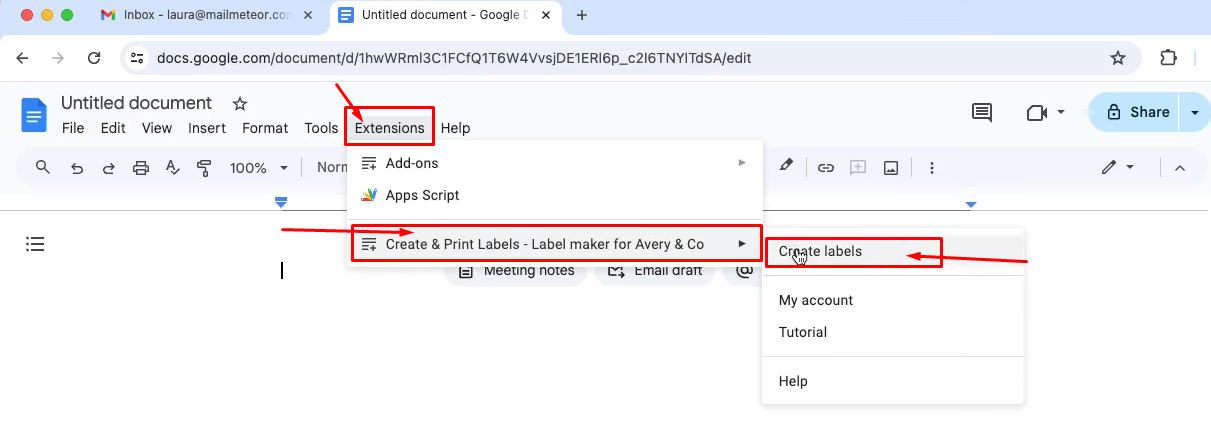Open a new browser tab
The height and width of the screenshot is (447, 1211).
coord(582,15)
